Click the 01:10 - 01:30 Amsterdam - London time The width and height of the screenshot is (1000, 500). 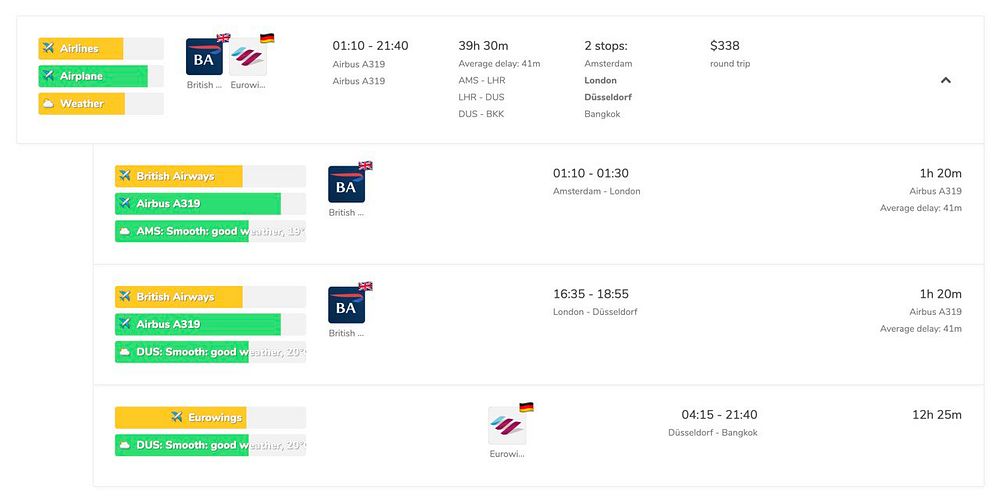pyautogui.click(x=591, y=174)
